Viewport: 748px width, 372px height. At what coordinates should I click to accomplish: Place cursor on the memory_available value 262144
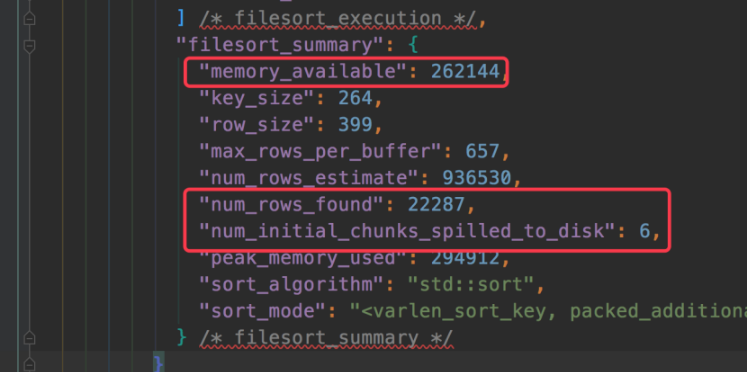click(x=466, y=72)
